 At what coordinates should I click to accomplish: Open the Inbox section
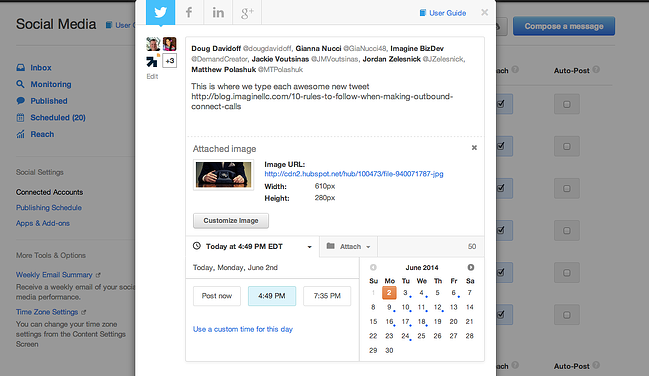[x=41, y=67]
